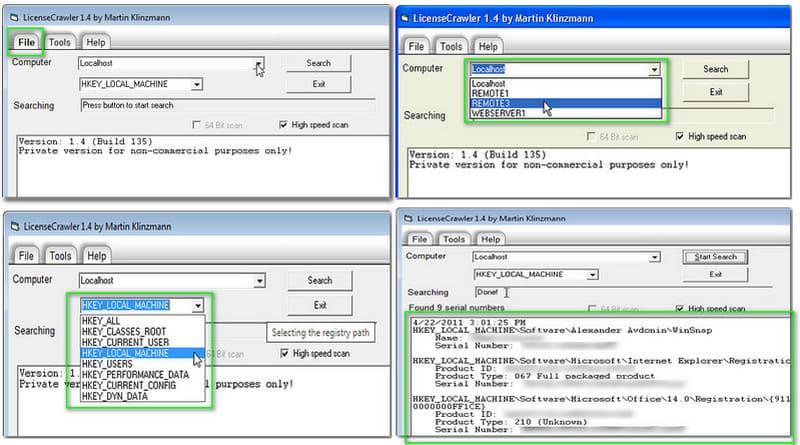Open Tools tab in top-right window

[x=451, y=46]
